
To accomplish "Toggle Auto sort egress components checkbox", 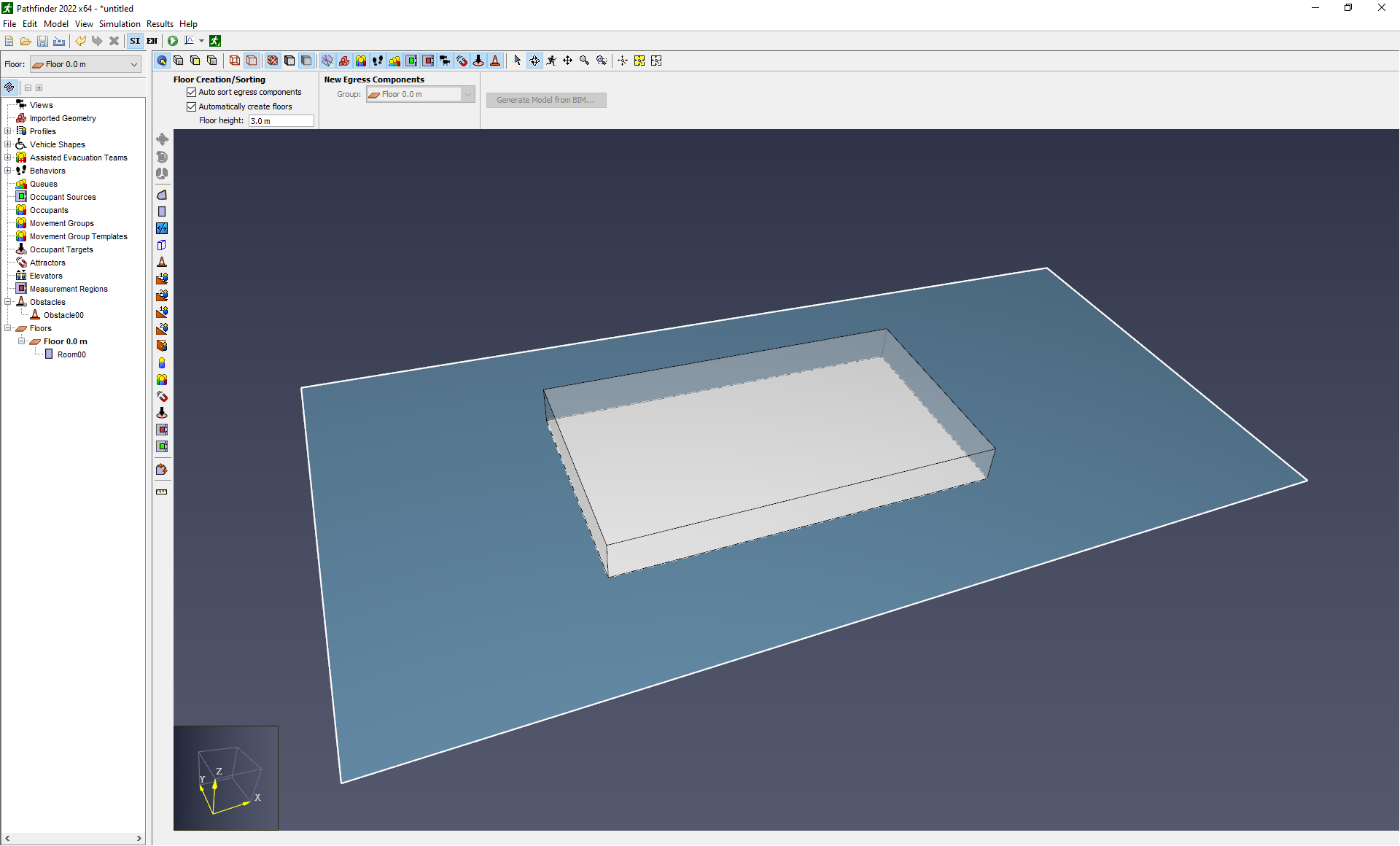I will 192,93.
